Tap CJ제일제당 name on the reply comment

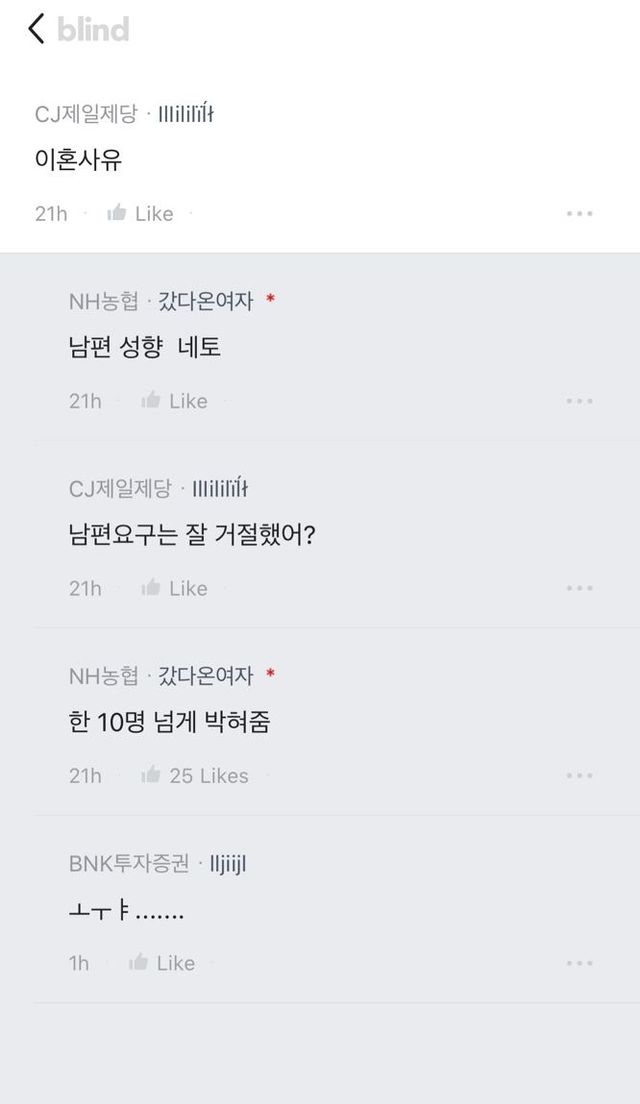[120, 489]
